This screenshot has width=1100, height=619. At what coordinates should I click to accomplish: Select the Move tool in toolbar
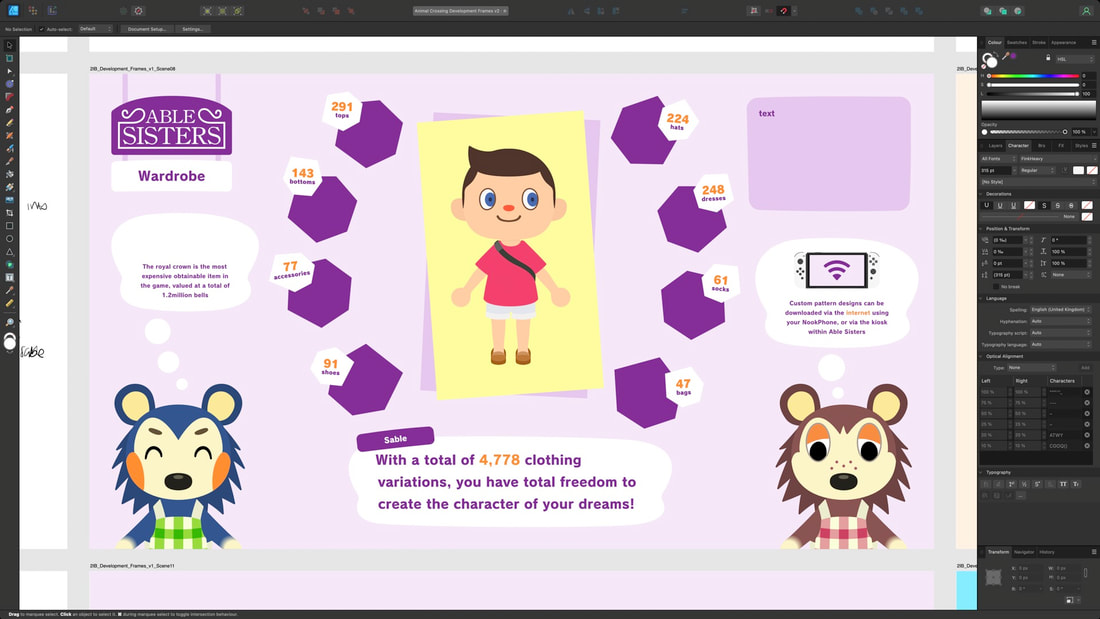point(9,45)
